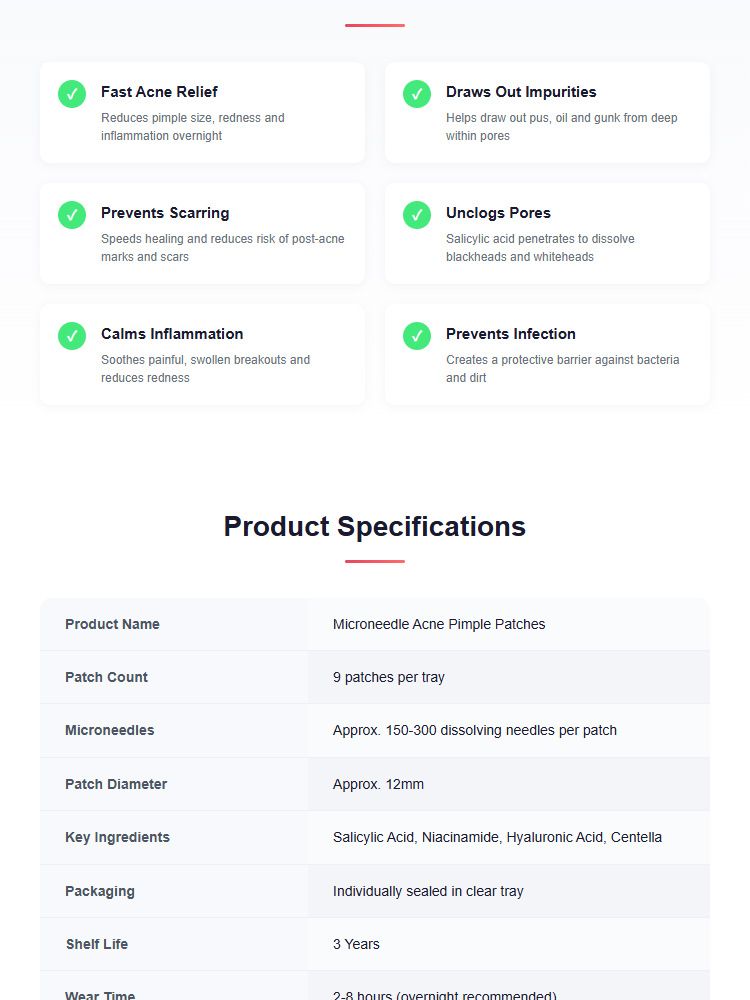Click the check icon beside Unclogs Pores
The image size is (750, 1000).
tap(416, 215)
